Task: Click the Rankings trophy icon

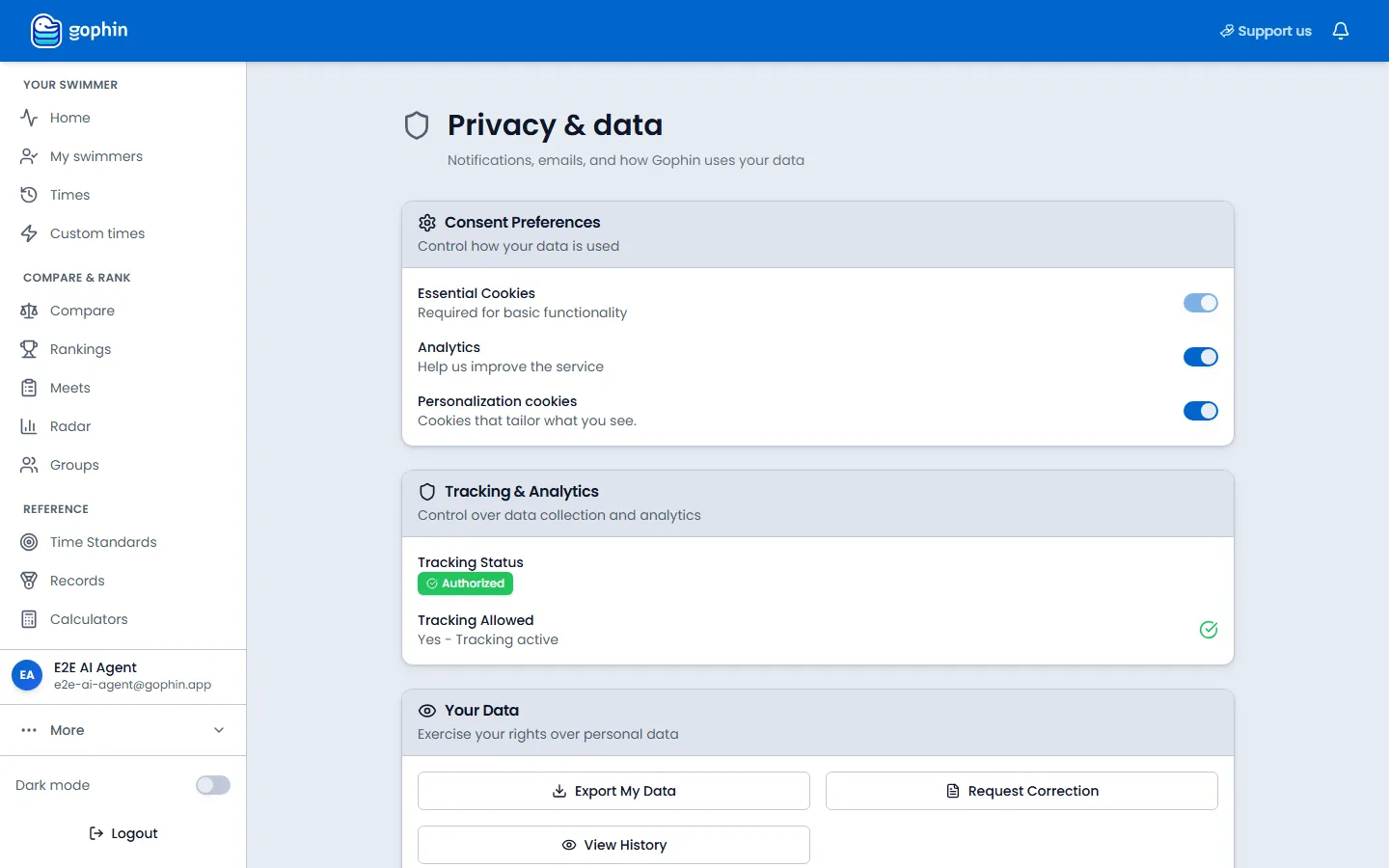Action: [29, 349]
